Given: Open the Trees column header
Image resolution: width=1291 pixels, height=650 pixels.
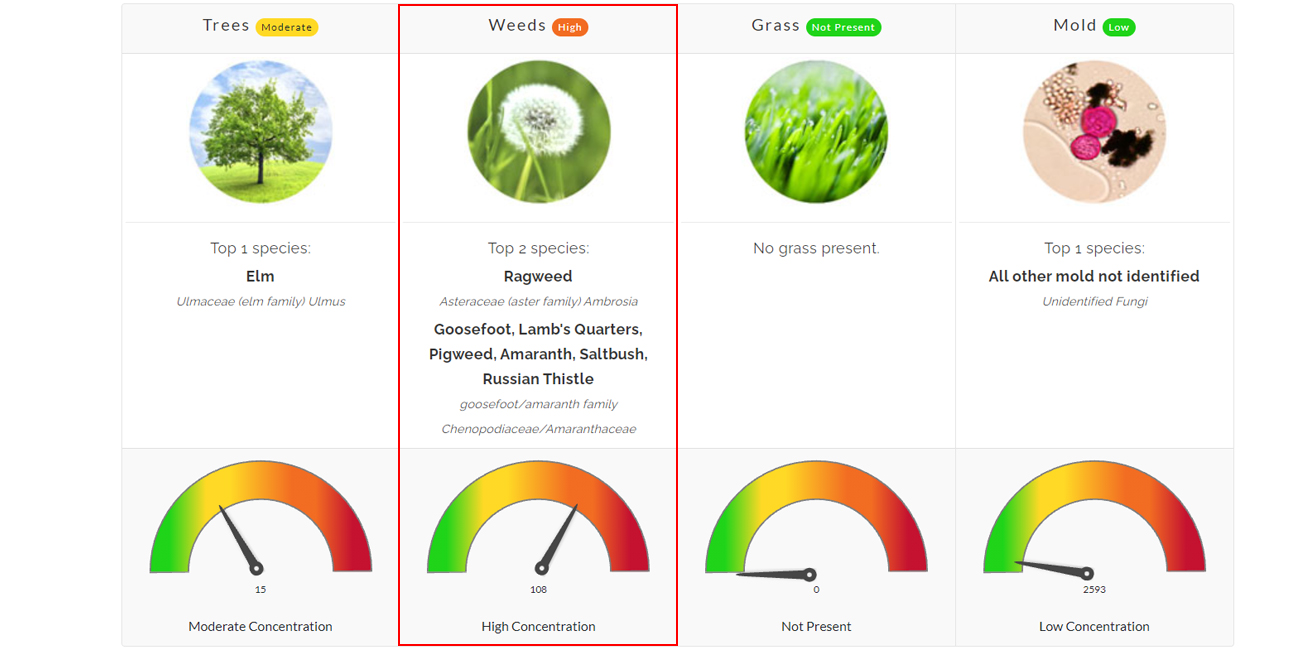Looking at the screenshot, I should [x=226, y=25].
